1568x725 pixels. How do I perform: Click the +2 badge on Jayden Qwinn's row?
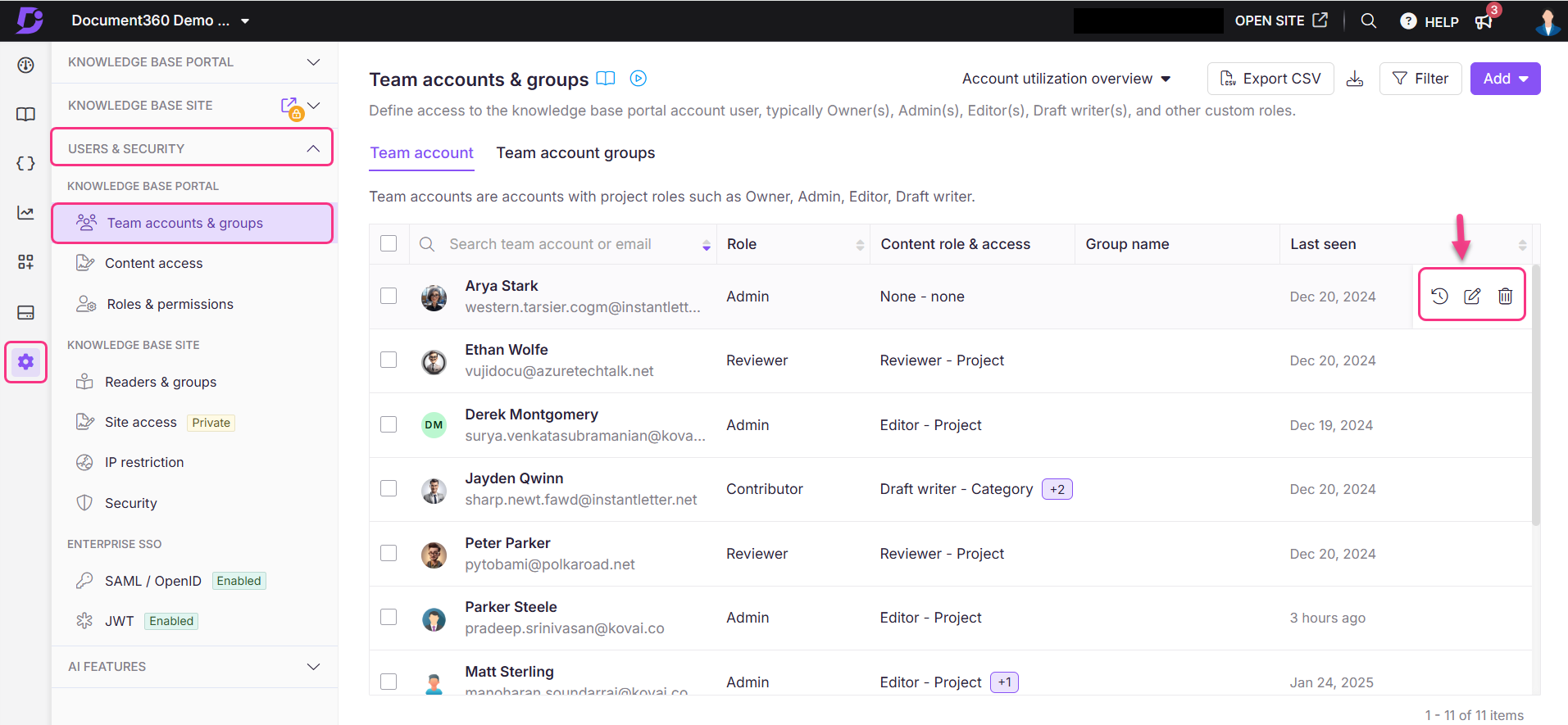pos(1057,489)
